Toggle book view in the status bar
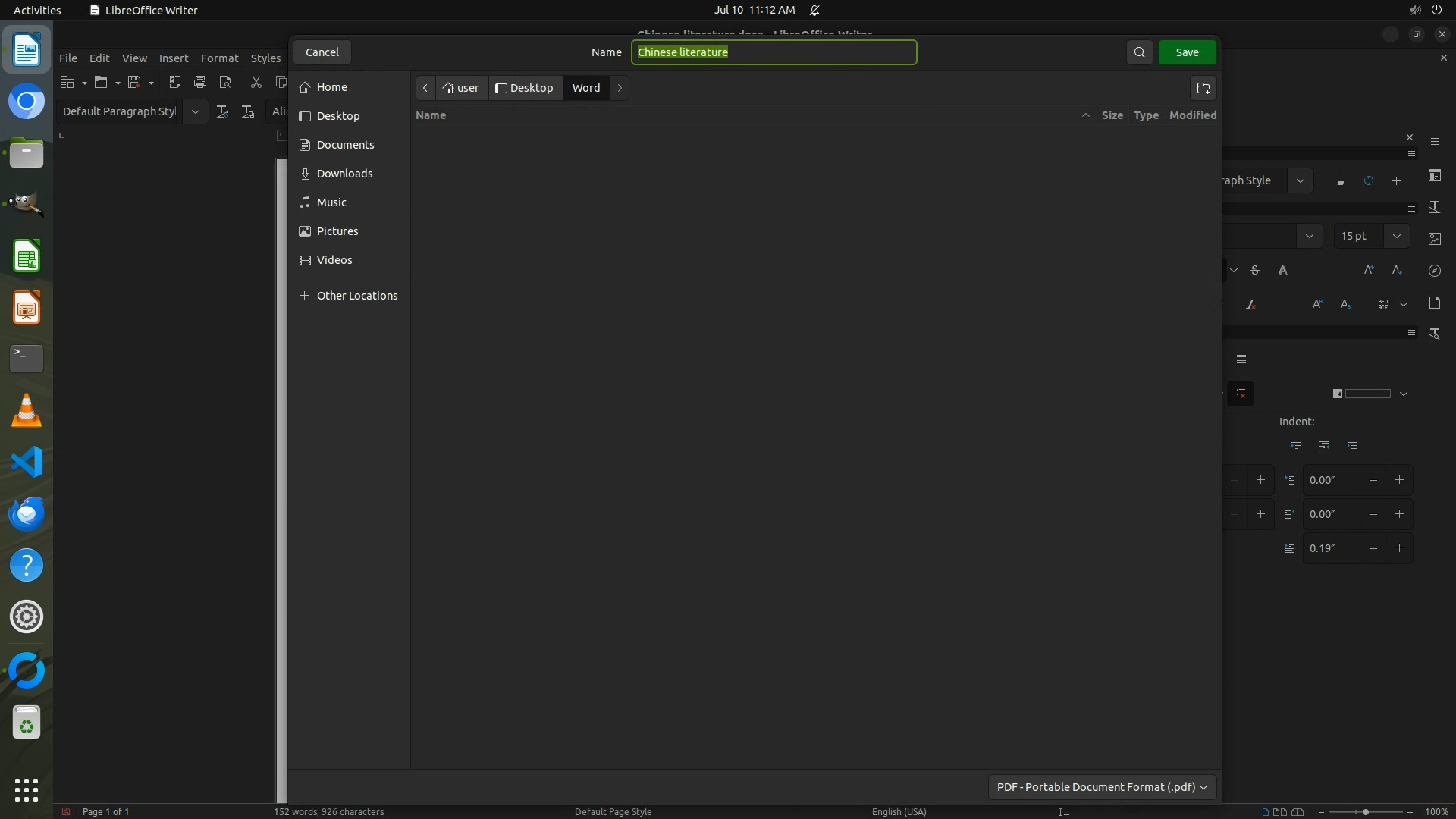 click(x=1298, y=811)
